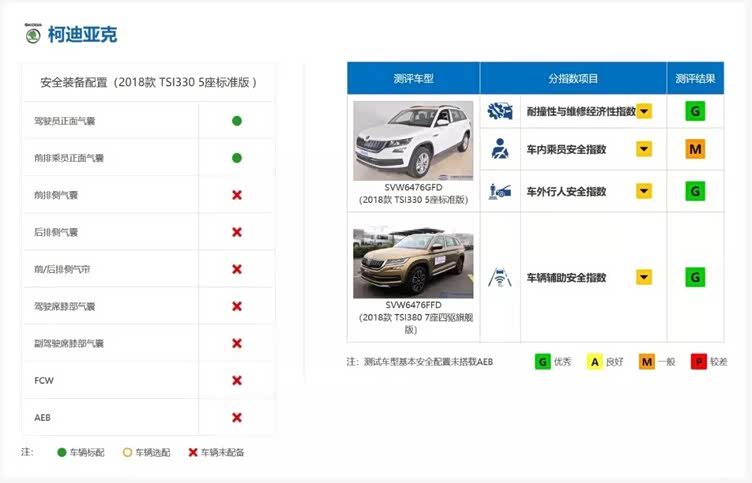Click the G result badge for 耐撞性与维修经济性指数
This screenshot has height=483, width=752.
(695, 111)
